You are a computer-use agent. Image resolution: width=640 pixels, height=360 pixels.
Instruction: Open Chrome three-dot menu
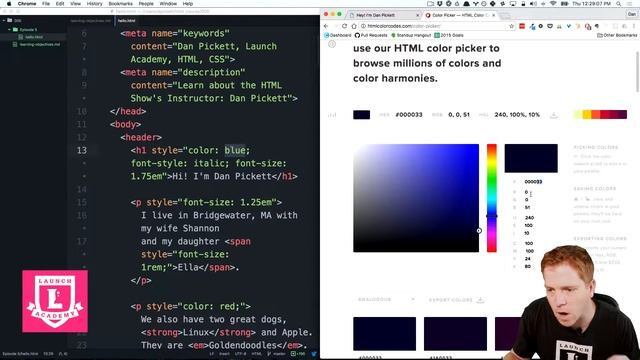click(x=634, y=26)
